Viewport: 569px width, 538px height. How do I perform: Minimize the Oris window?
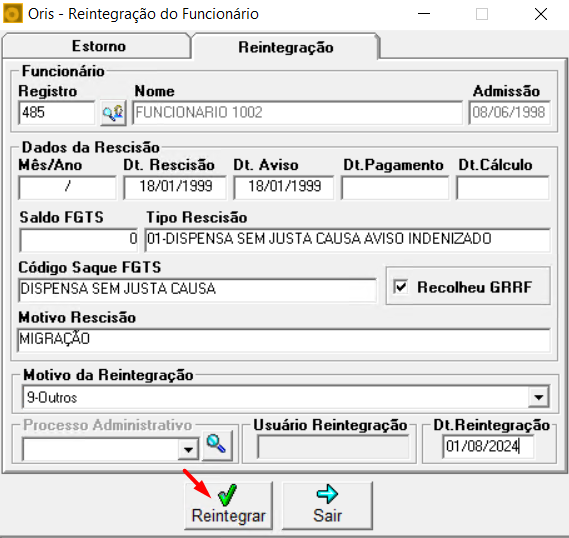click(x=423, y=14)
